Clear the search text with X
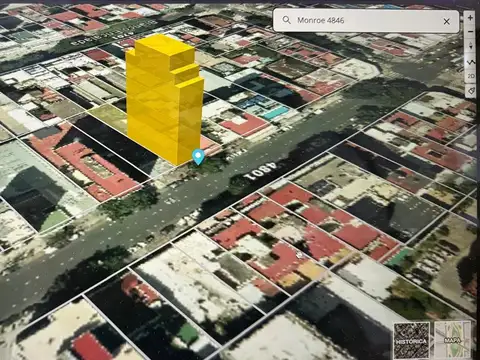Viewport: 480px width, 360px height. click(447, 22)
